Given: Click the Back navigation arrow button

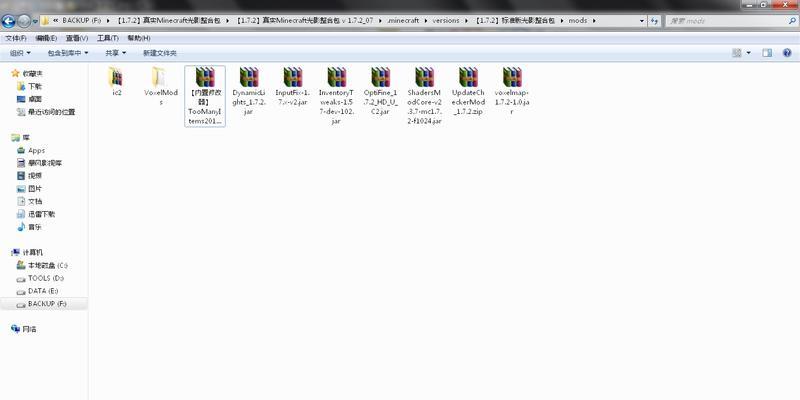Looking at the screenshot, I should point(8,21).
